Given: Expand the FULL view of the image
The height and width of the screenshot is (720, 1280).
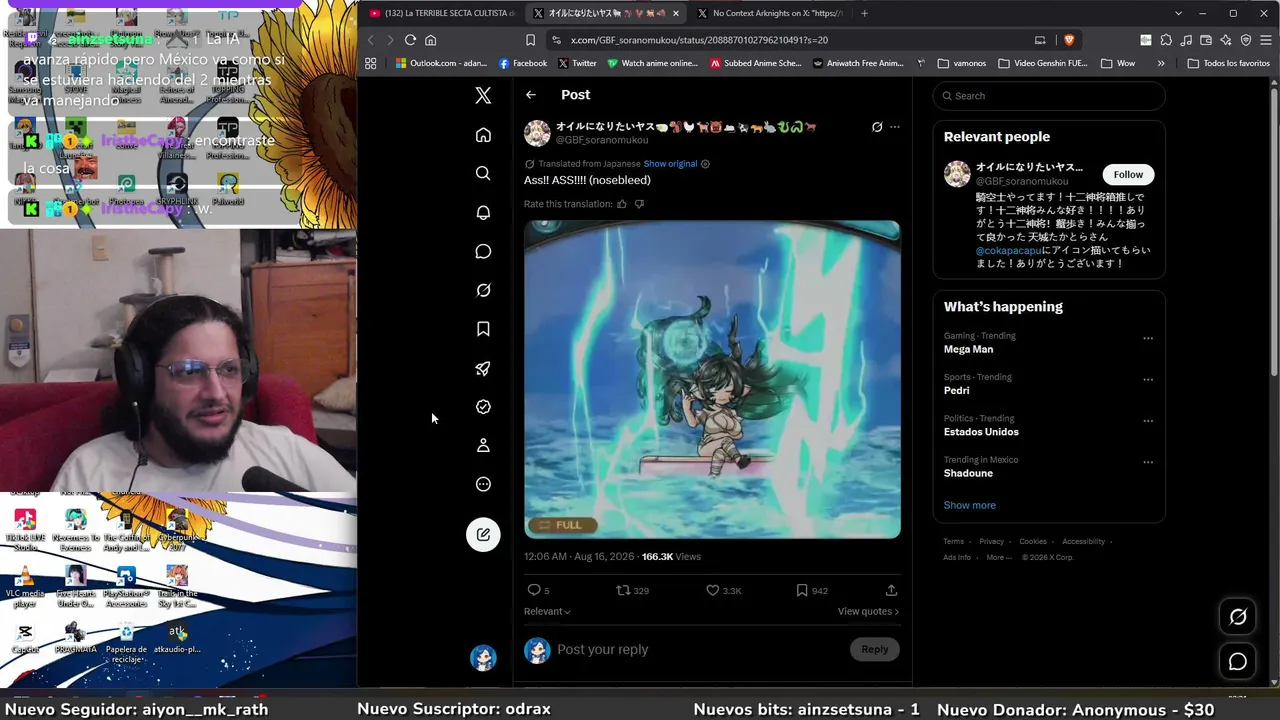Looking at the screenshot, I should 561,525.
